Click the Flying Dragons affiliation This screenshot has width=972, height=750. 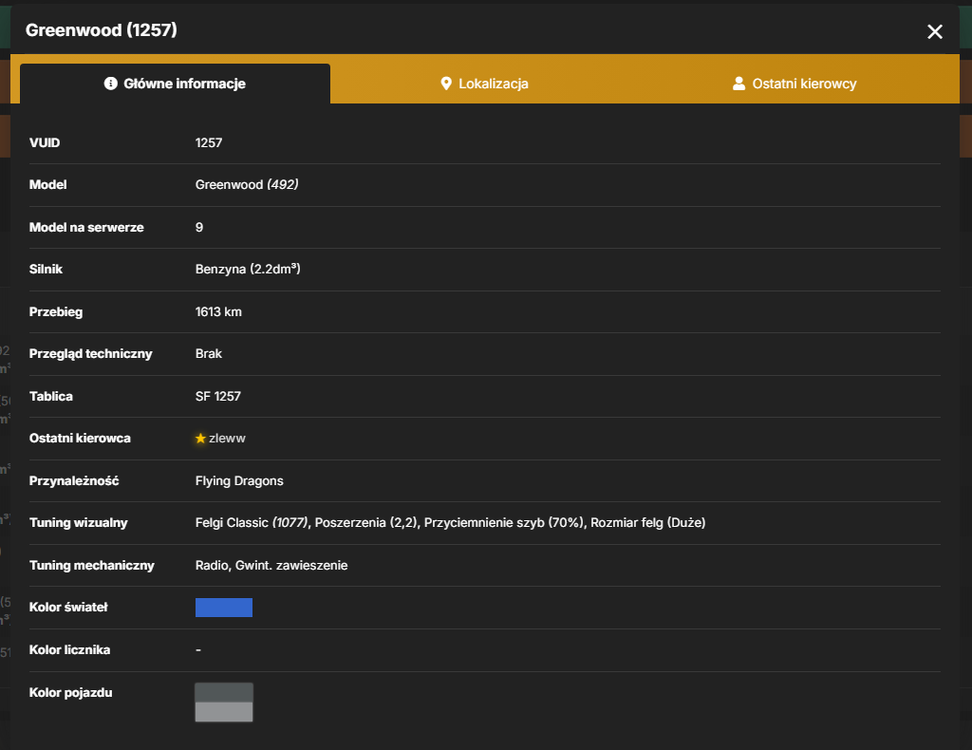point(239,481)
